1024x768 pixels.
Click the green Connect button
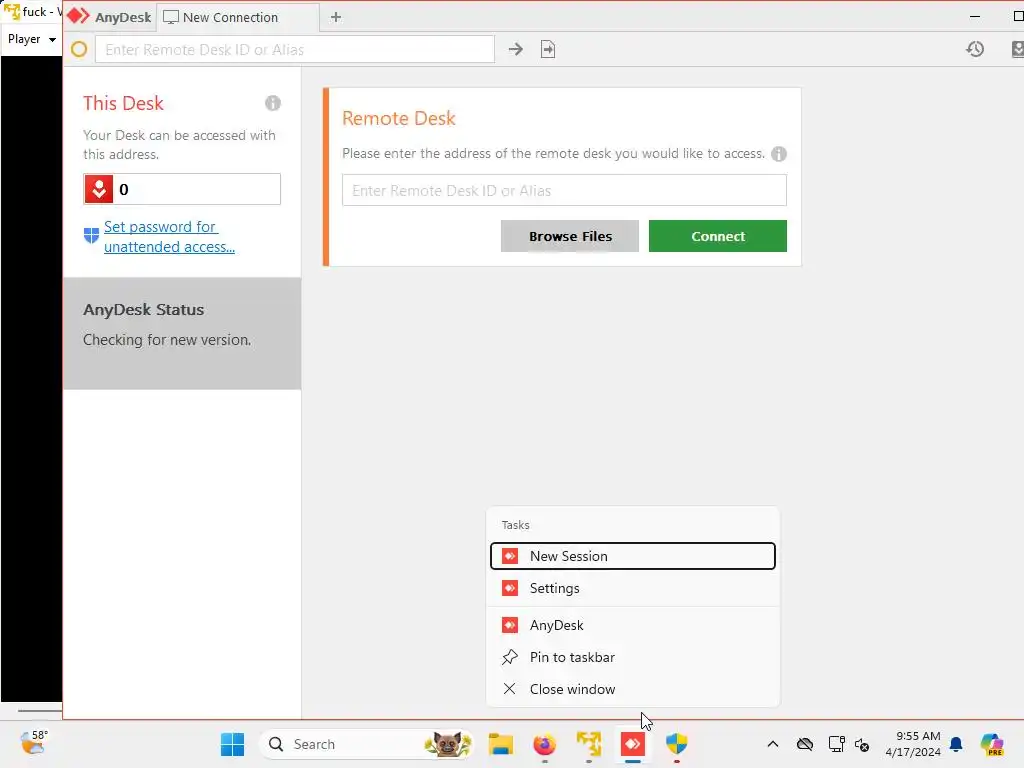click(x=718, y=236)
